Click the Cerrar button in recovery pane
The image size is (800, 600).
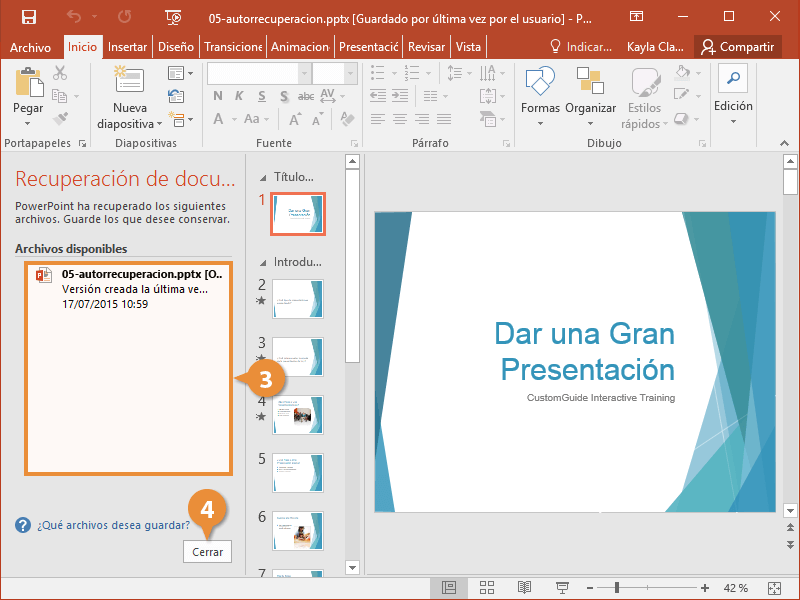click(208, 551)
